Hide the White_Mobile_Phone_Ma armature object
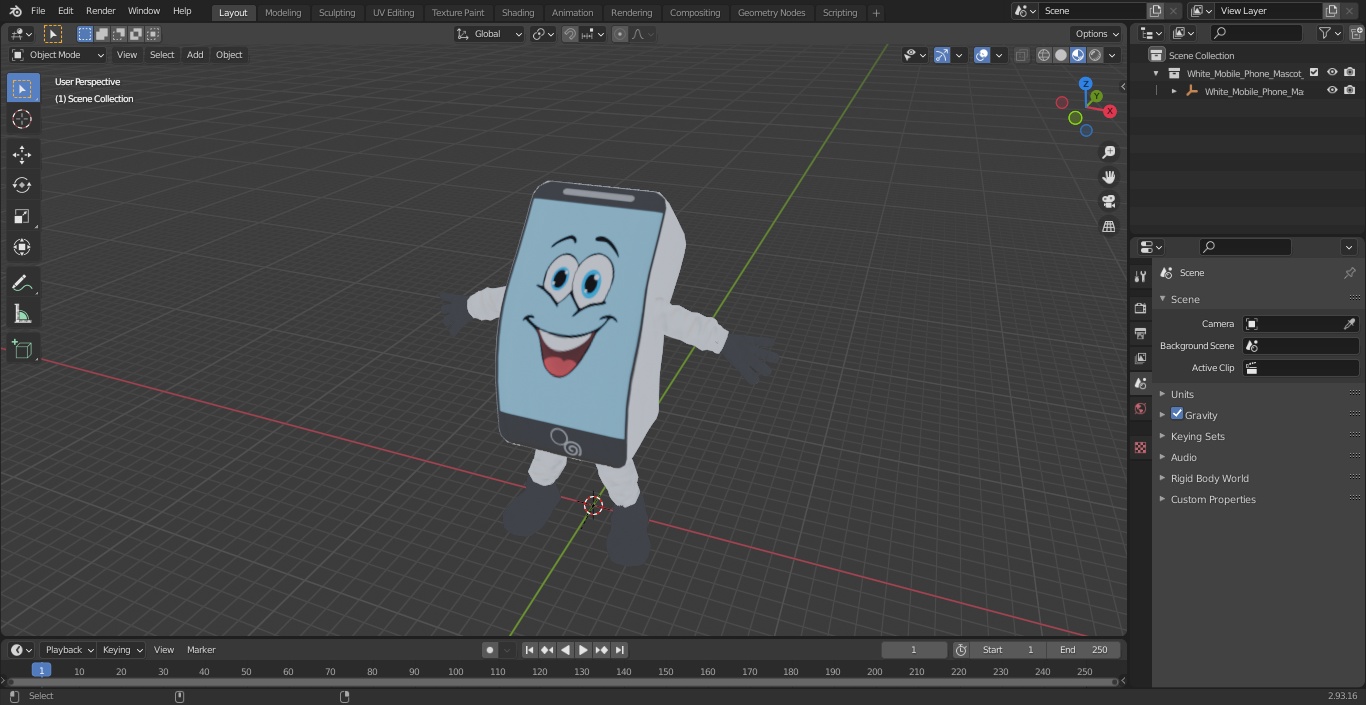The width and height of the screenshot is (1366, 705). click(x=1332, y=91)
